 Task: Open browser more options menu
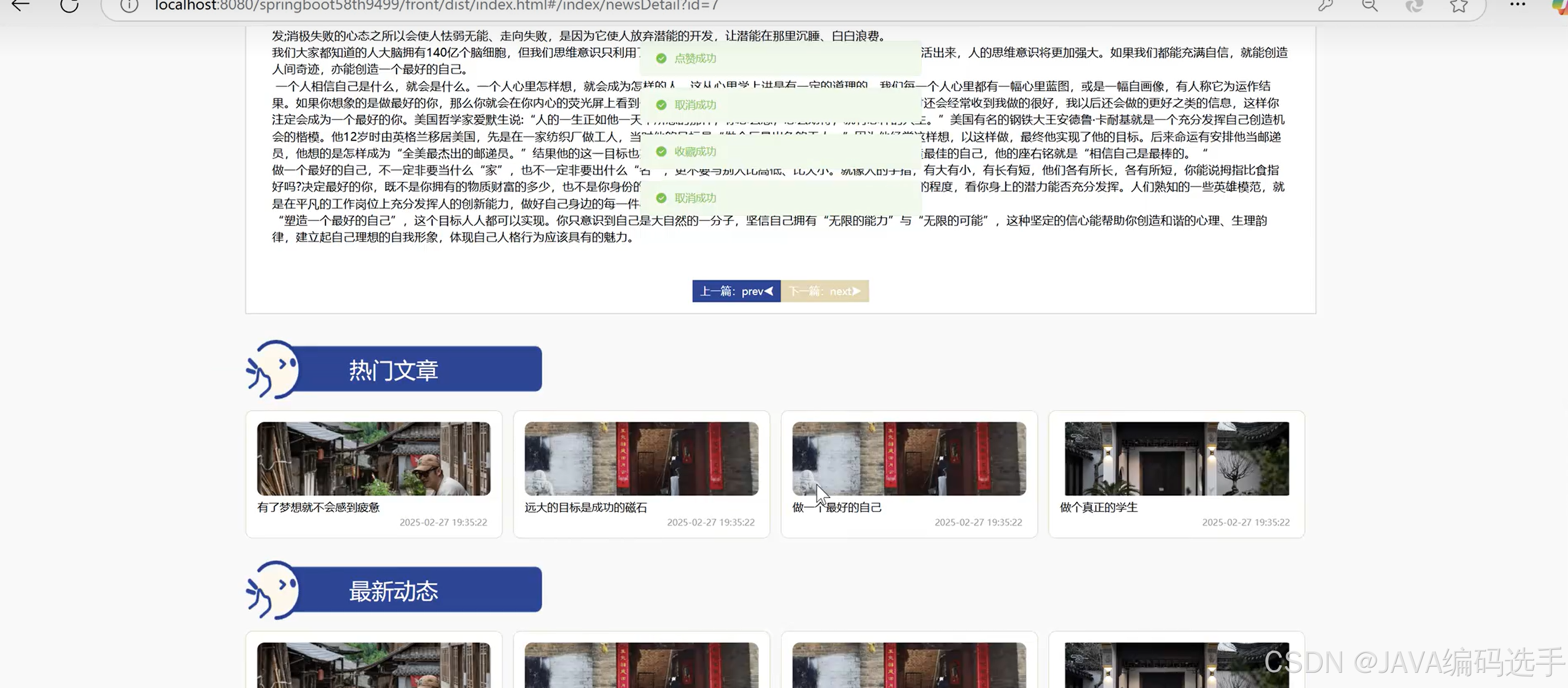coord(1518,5)
